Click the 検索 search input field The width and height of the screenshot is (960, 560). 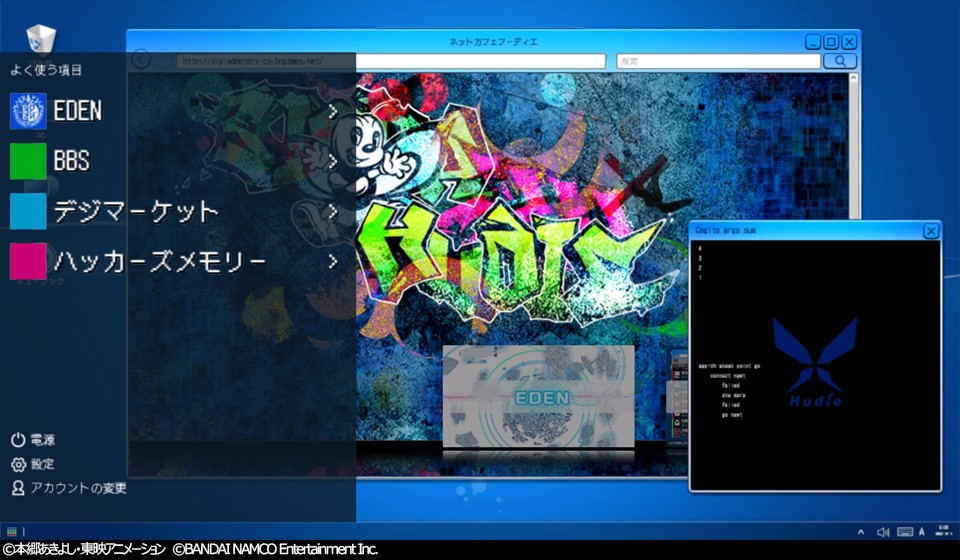point(718,61)
